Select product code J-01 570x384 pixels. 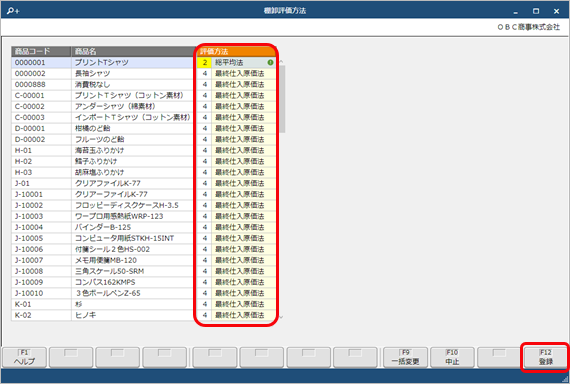[x=22, y=183]
